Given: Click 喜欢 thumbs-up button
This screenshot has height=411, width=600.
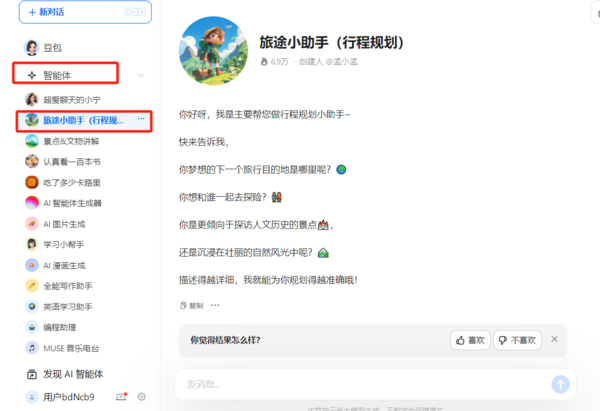Looking at the screenshot, I should click(470, 340).
